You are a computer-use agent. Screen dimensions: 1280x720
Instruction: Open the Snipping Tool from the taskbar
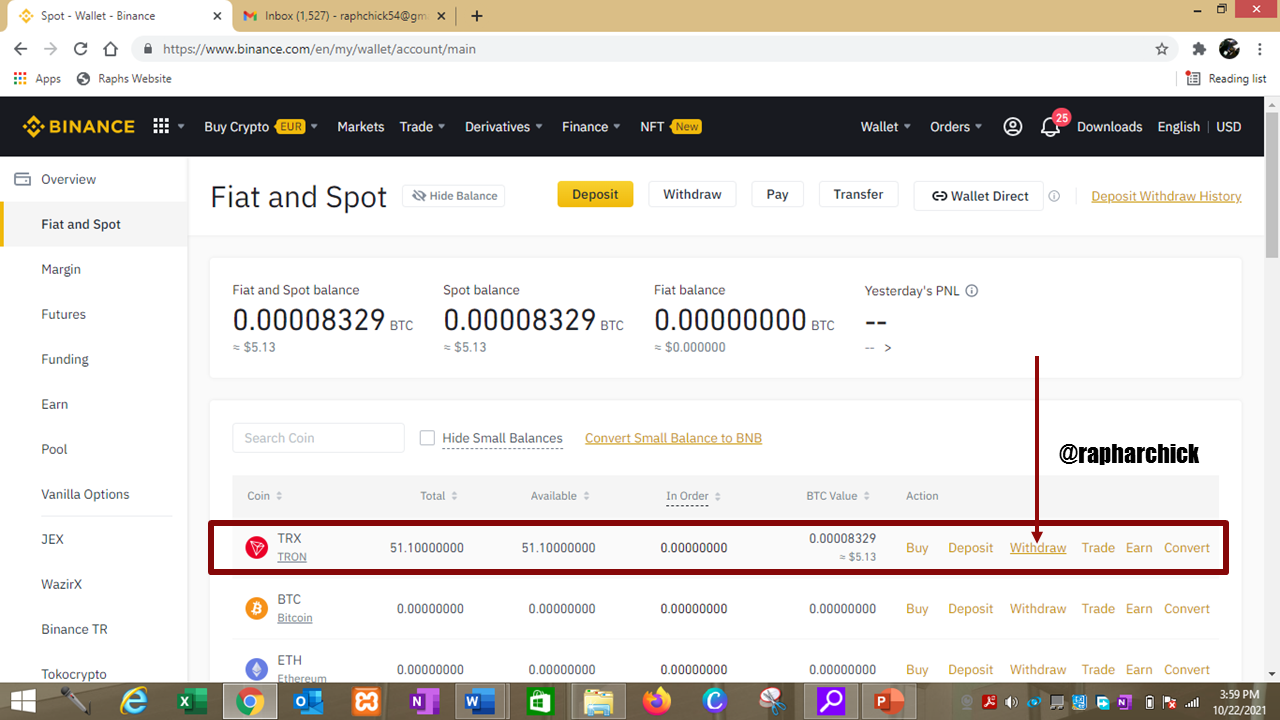(772, 701)
